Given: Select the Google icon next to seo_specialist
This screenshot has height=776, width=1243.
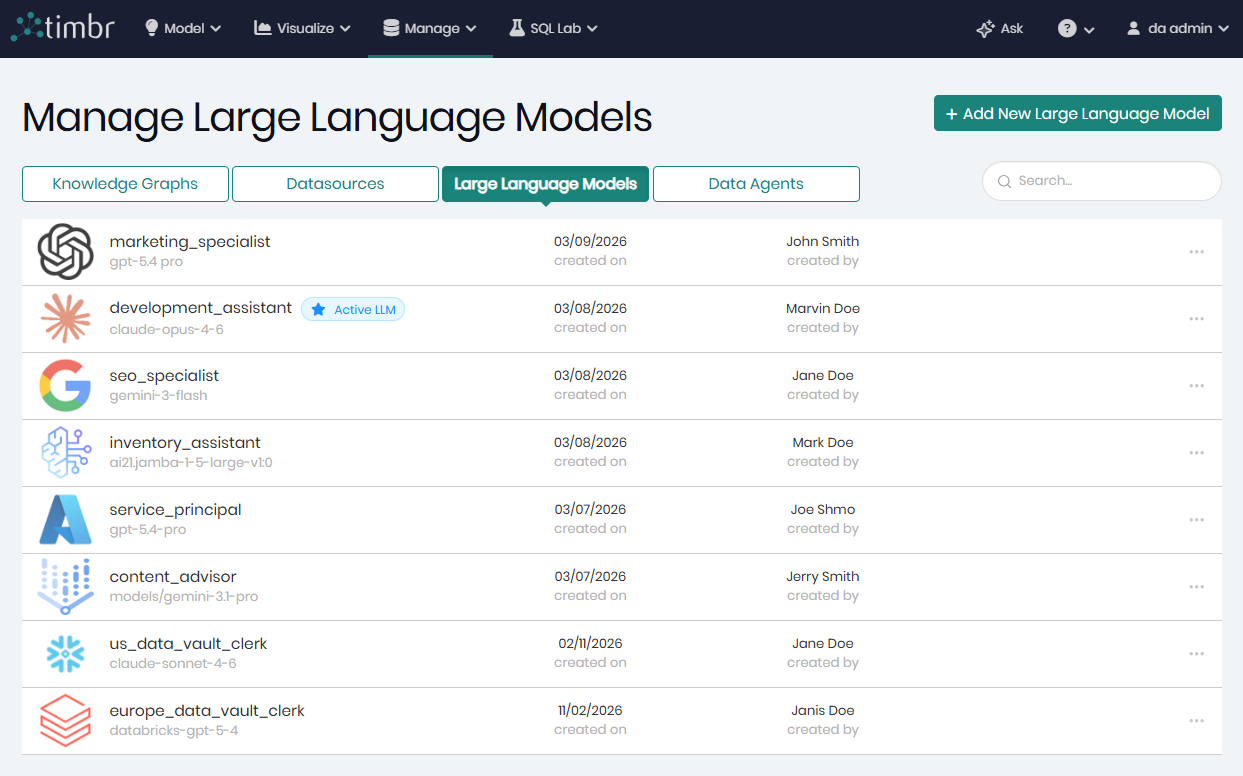Looking at the screenshot, I should [x=64, y=385].
